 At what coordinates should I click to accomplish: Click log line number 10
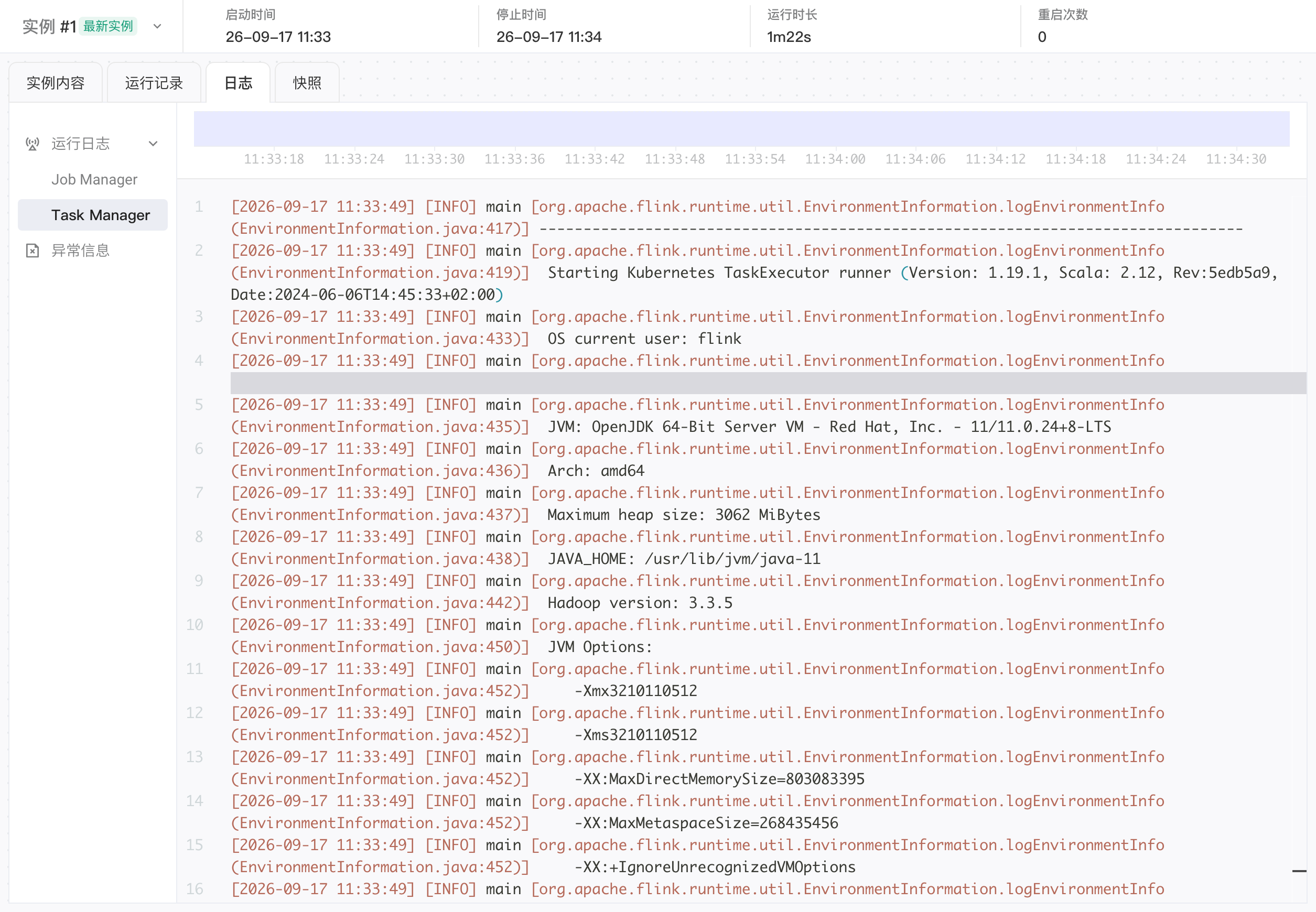[195, 625]
